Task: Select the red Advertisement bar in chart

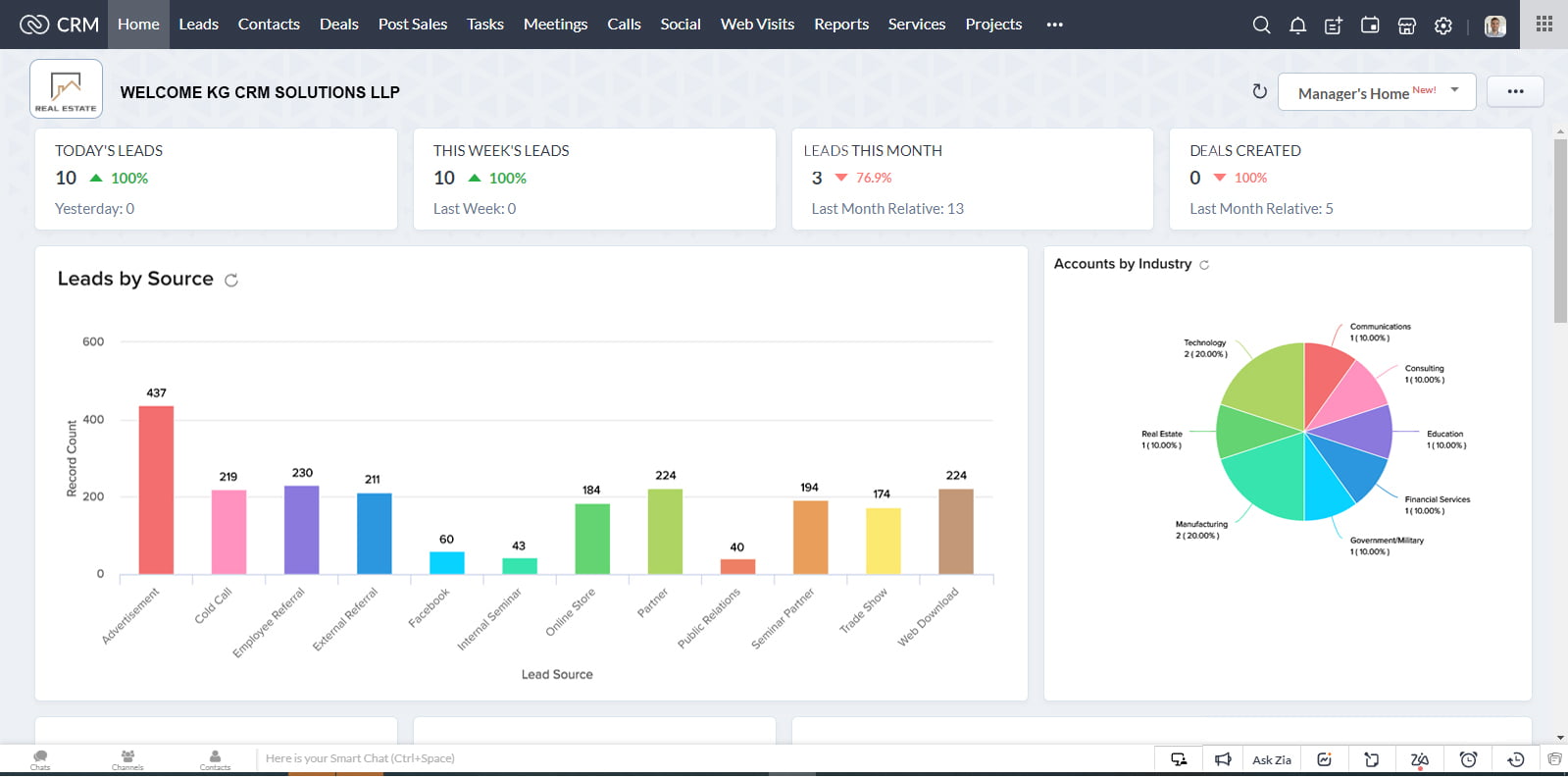Action: point(156,490)
